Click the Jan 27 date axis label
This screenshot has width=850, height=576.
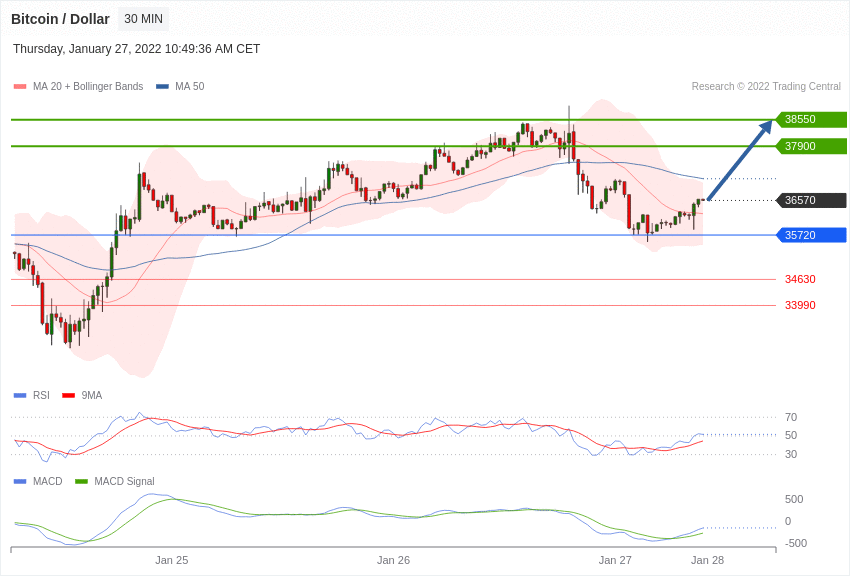point(615,560)
